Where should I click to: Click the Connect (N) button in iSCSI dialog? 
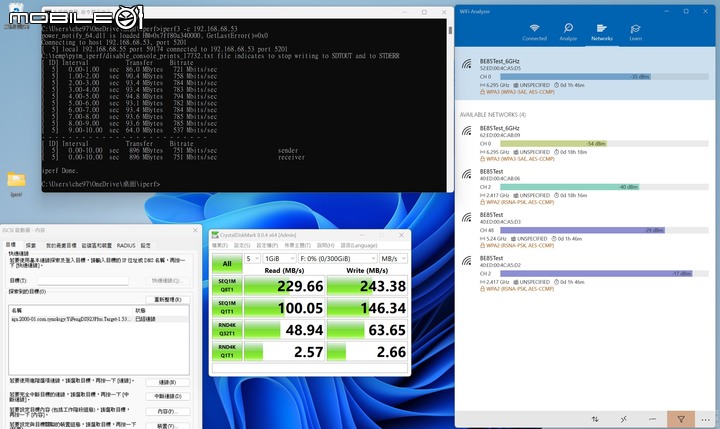tap(168, 382)
